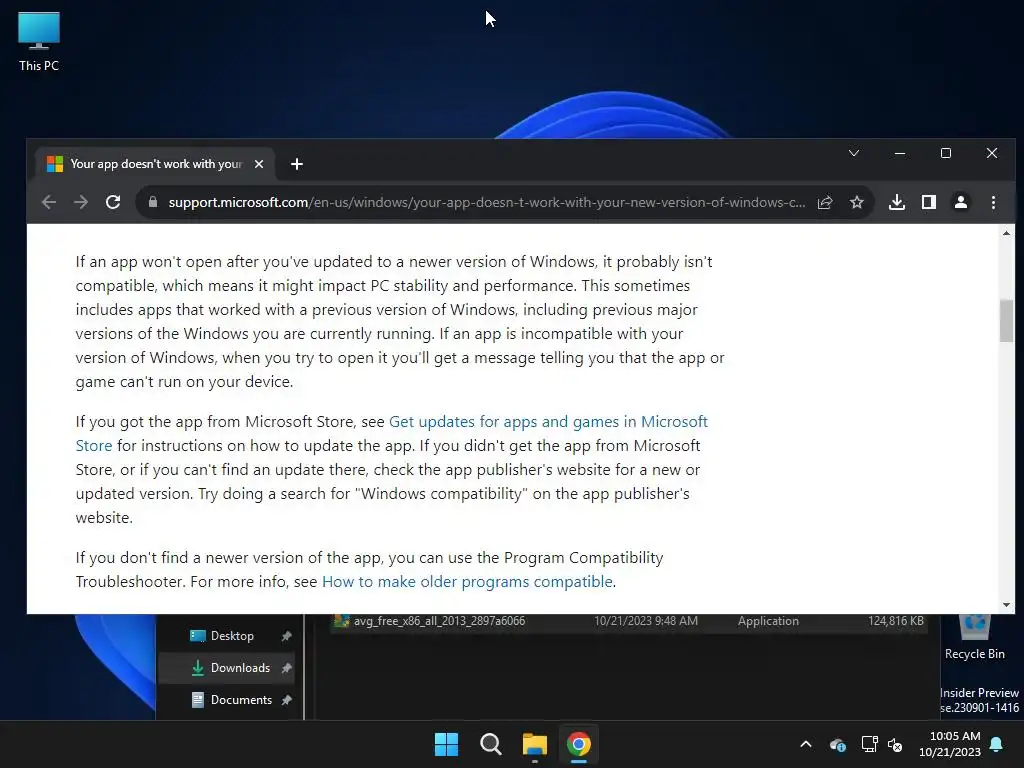
Task: Open notifications bell icon
Action: (x=997, y=744)
